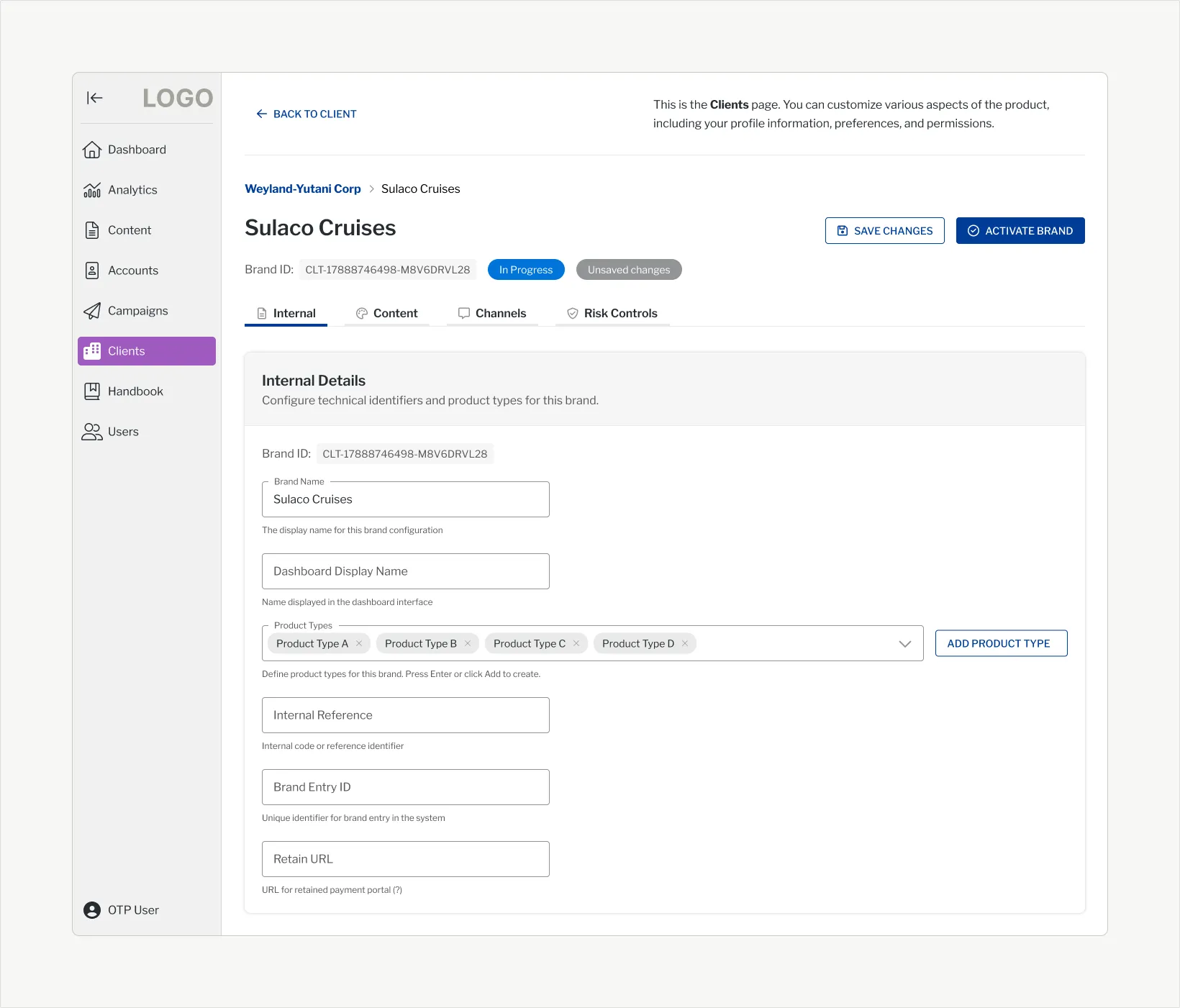The image size is (1180, 1008).
Task: Click the Brand Entry ID field
Action: click(x=406, y=787)
